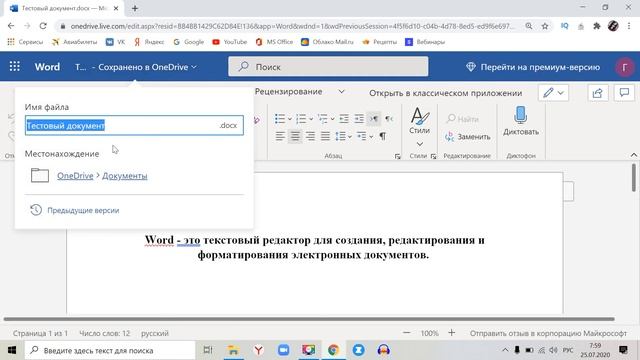Click the Заменить button
This screenshot has width=640, height=360.
coord(468,136)
